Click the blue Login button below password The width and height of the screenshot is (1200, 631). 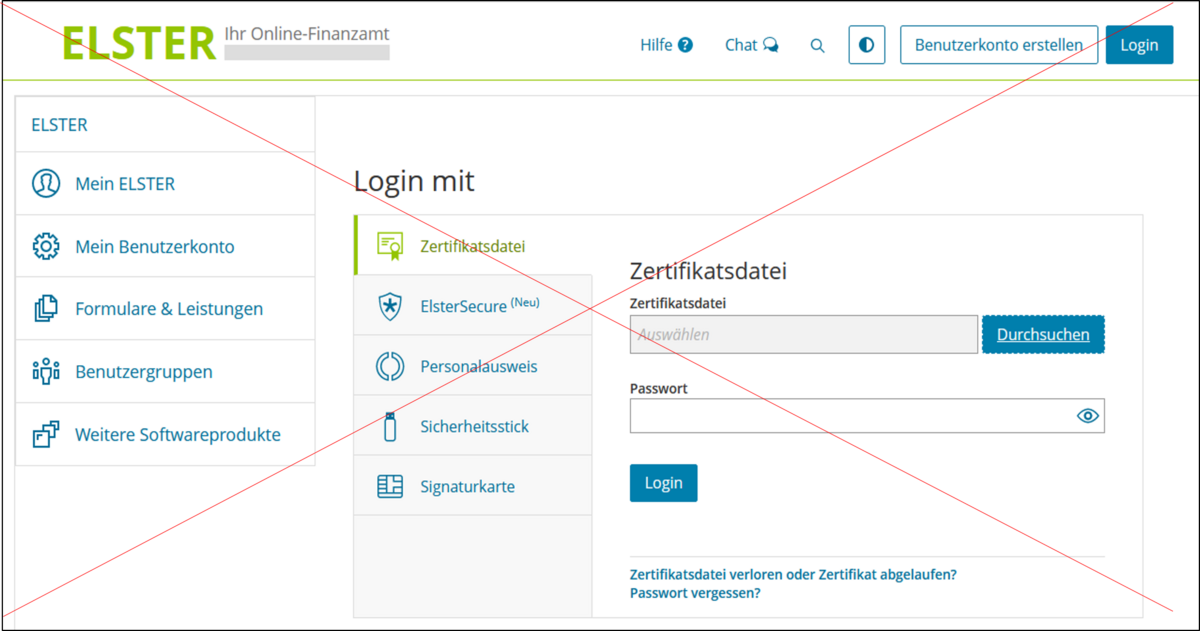(663, 483)
